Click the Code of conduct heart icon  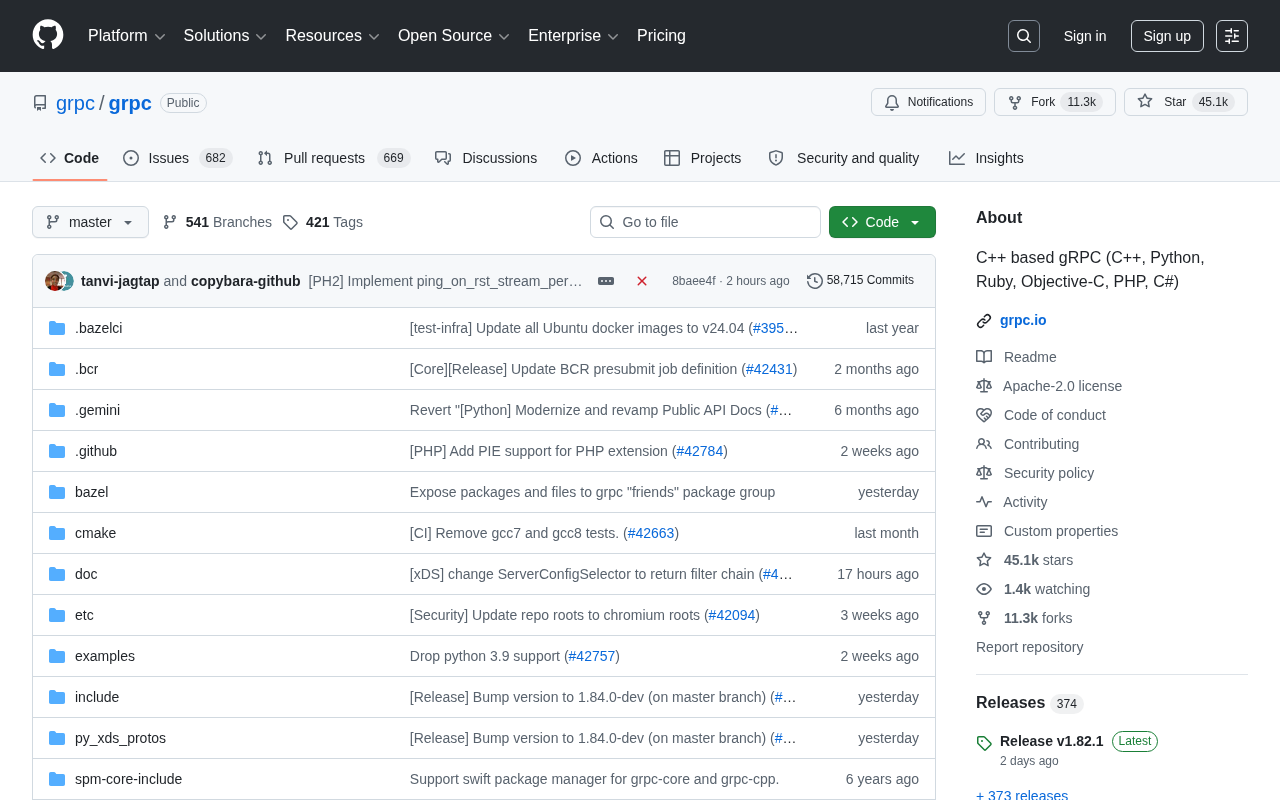984,415
